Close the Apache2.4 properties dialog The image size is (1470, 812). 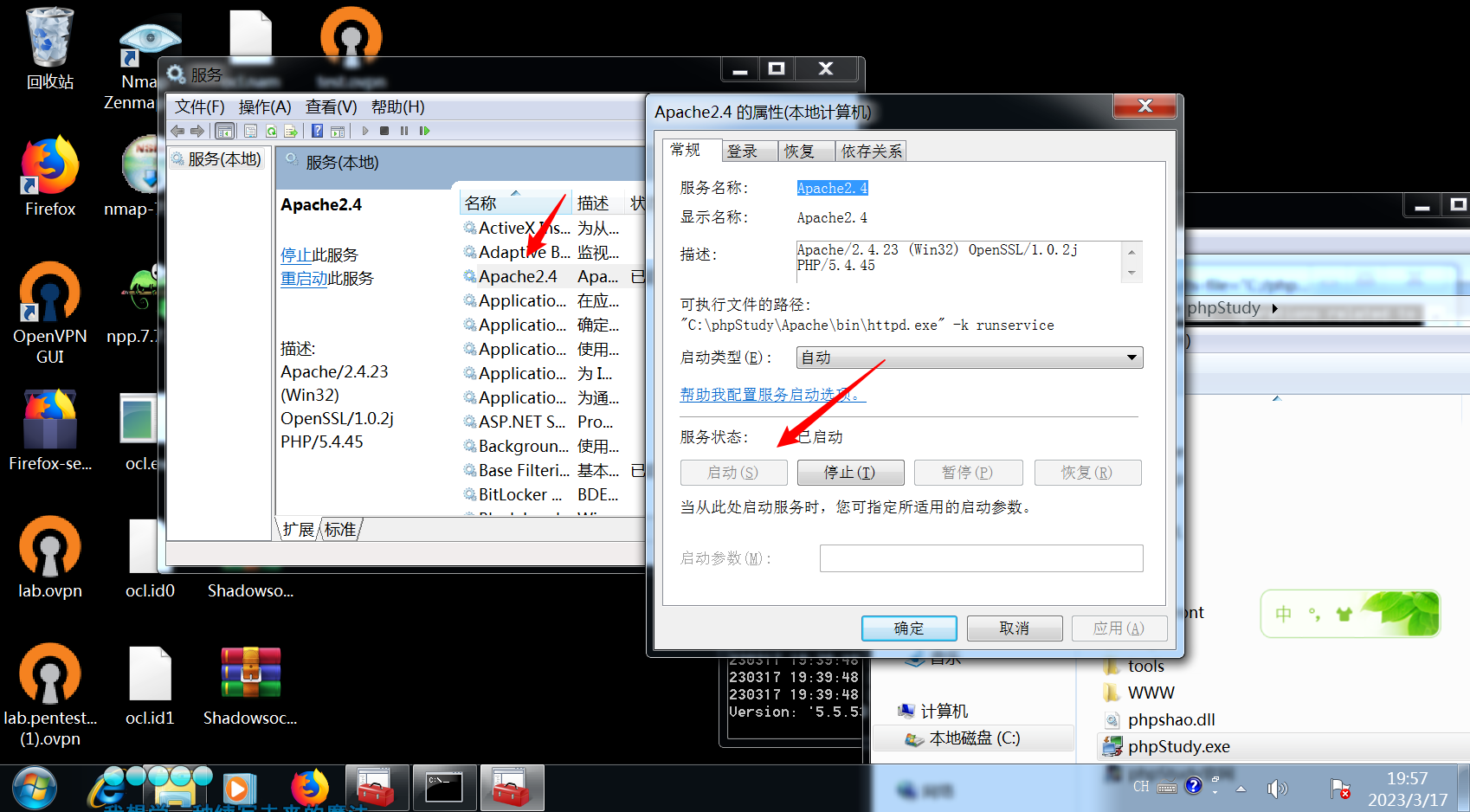pos(1144,106)
